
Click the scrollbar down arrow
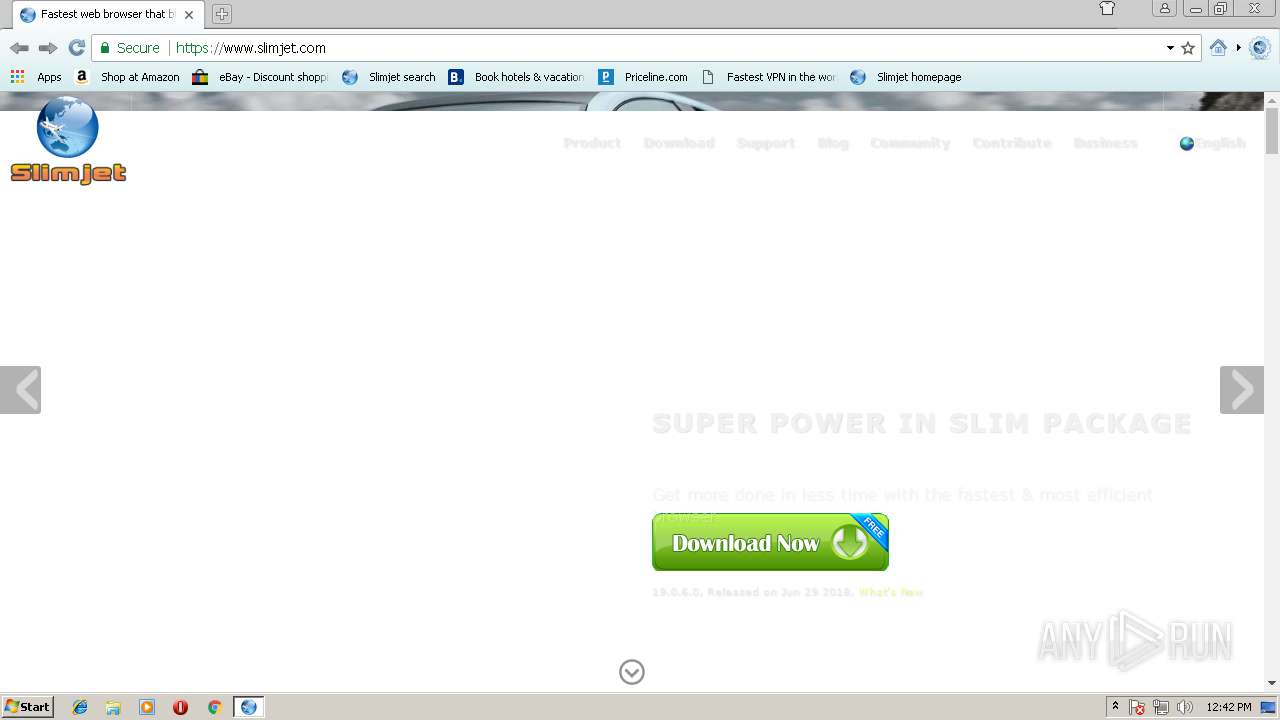1272,683
